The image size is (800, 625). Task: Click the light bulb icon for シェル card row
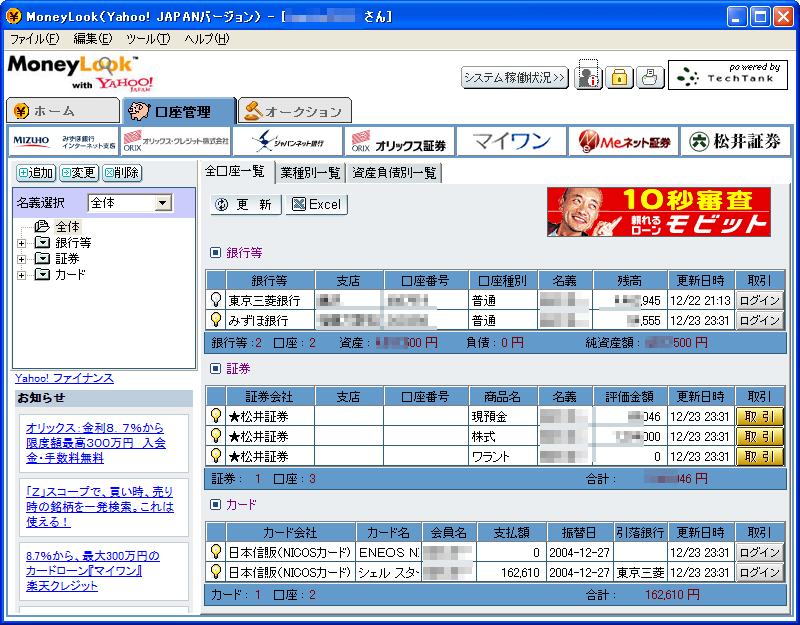(x=216, y=572)
